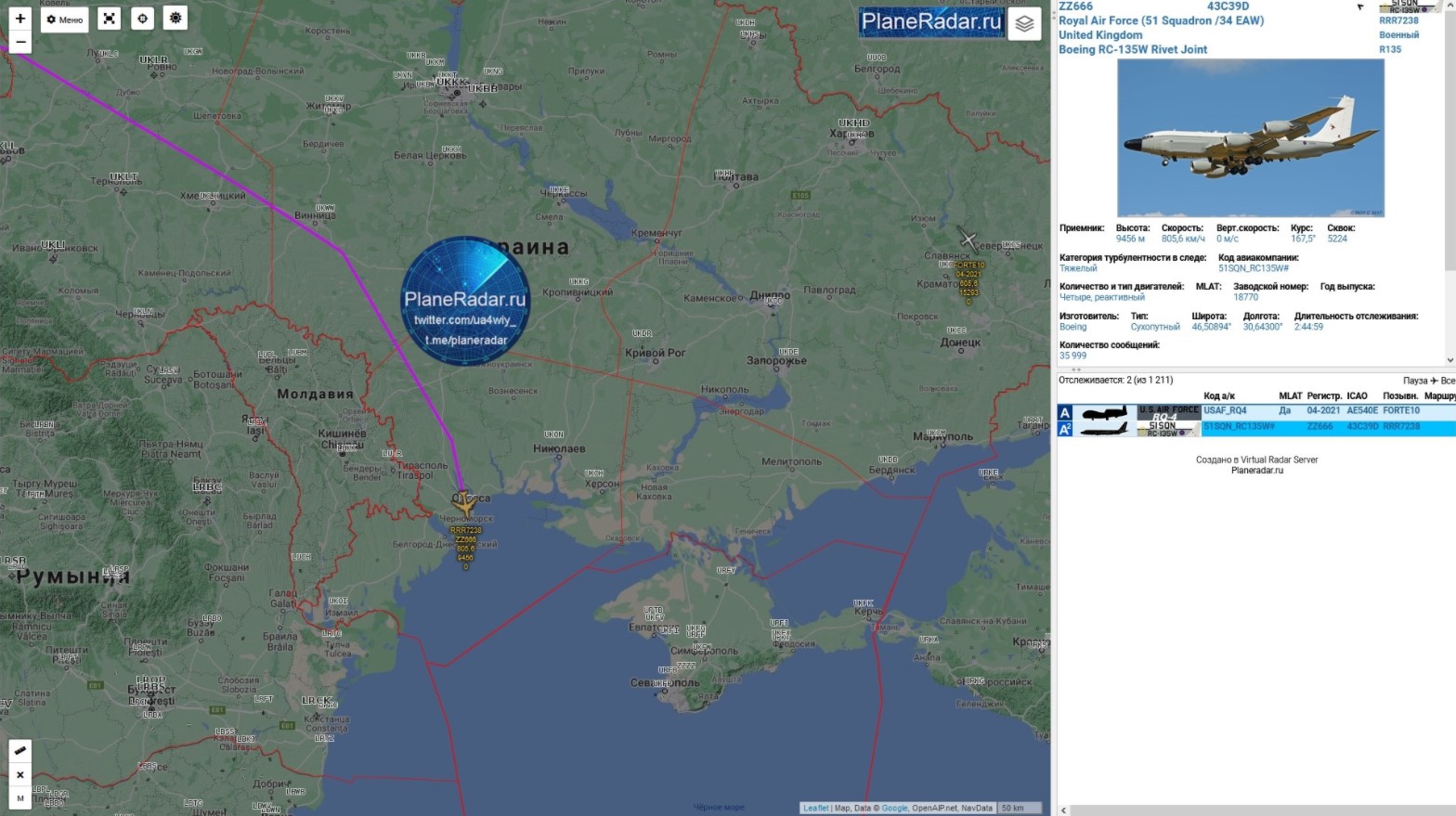Click the United Kingdom country link
1456x816 pixels.
(1100, 35)
